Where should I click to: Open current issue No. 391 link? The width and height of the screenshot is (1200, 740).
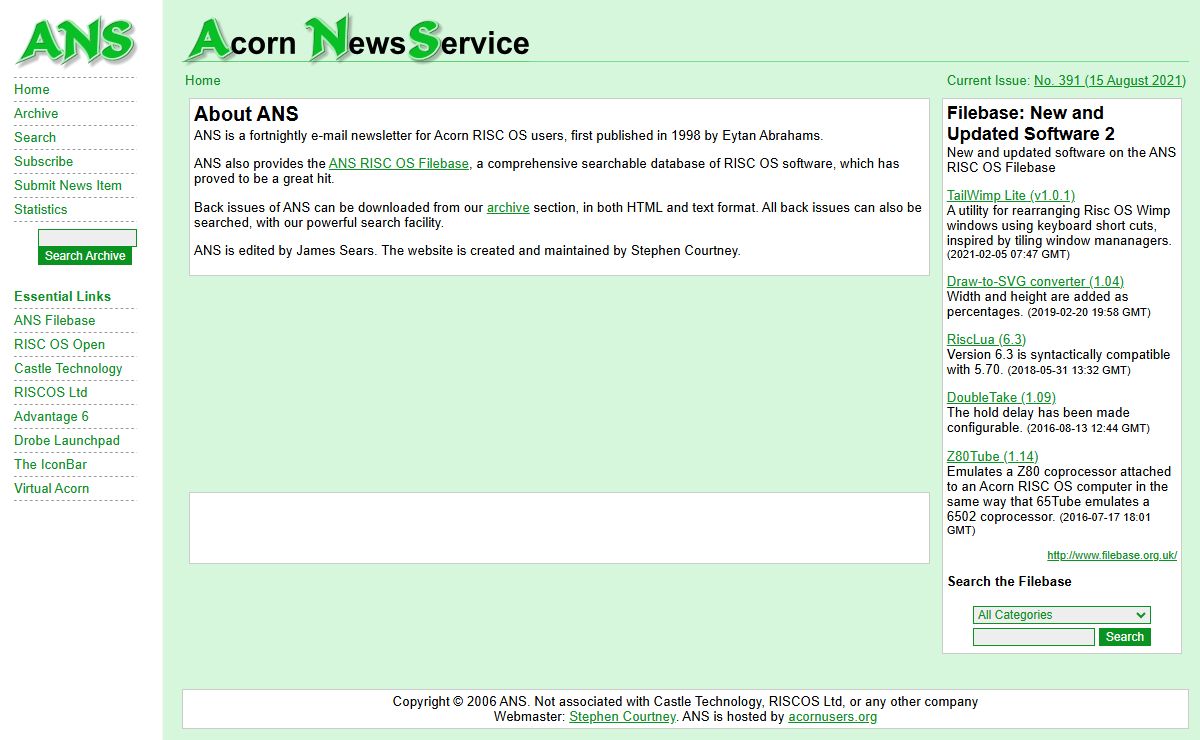pos(1110,80)
